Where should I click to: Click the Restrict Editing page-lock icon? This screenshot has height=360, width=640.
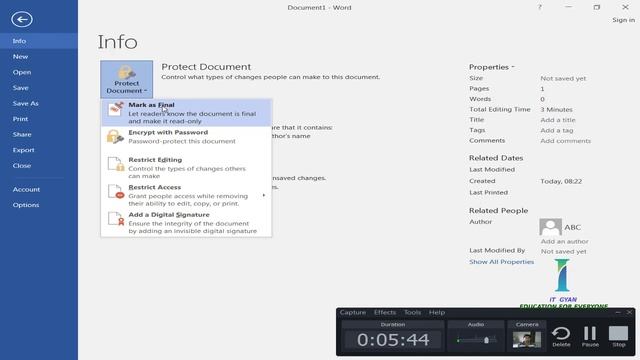116,164
